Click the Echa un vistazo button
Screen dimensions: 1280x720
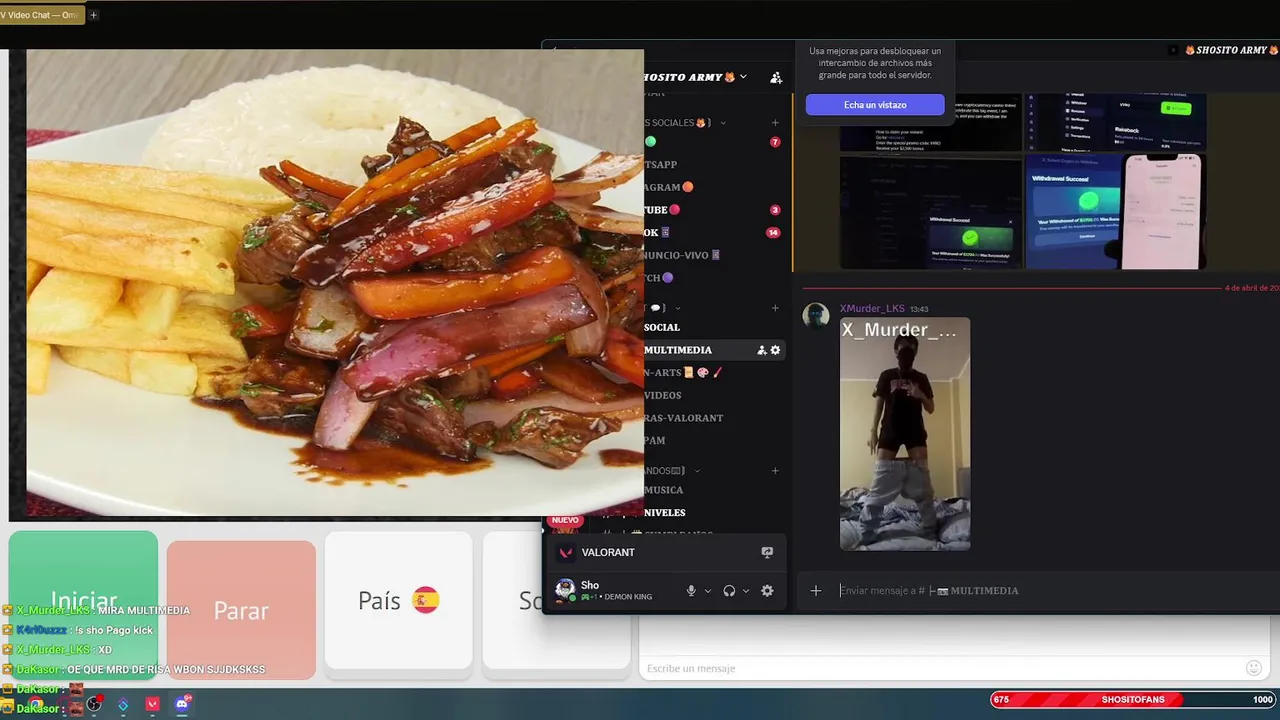pyautogui.click(x=875, y=105)
